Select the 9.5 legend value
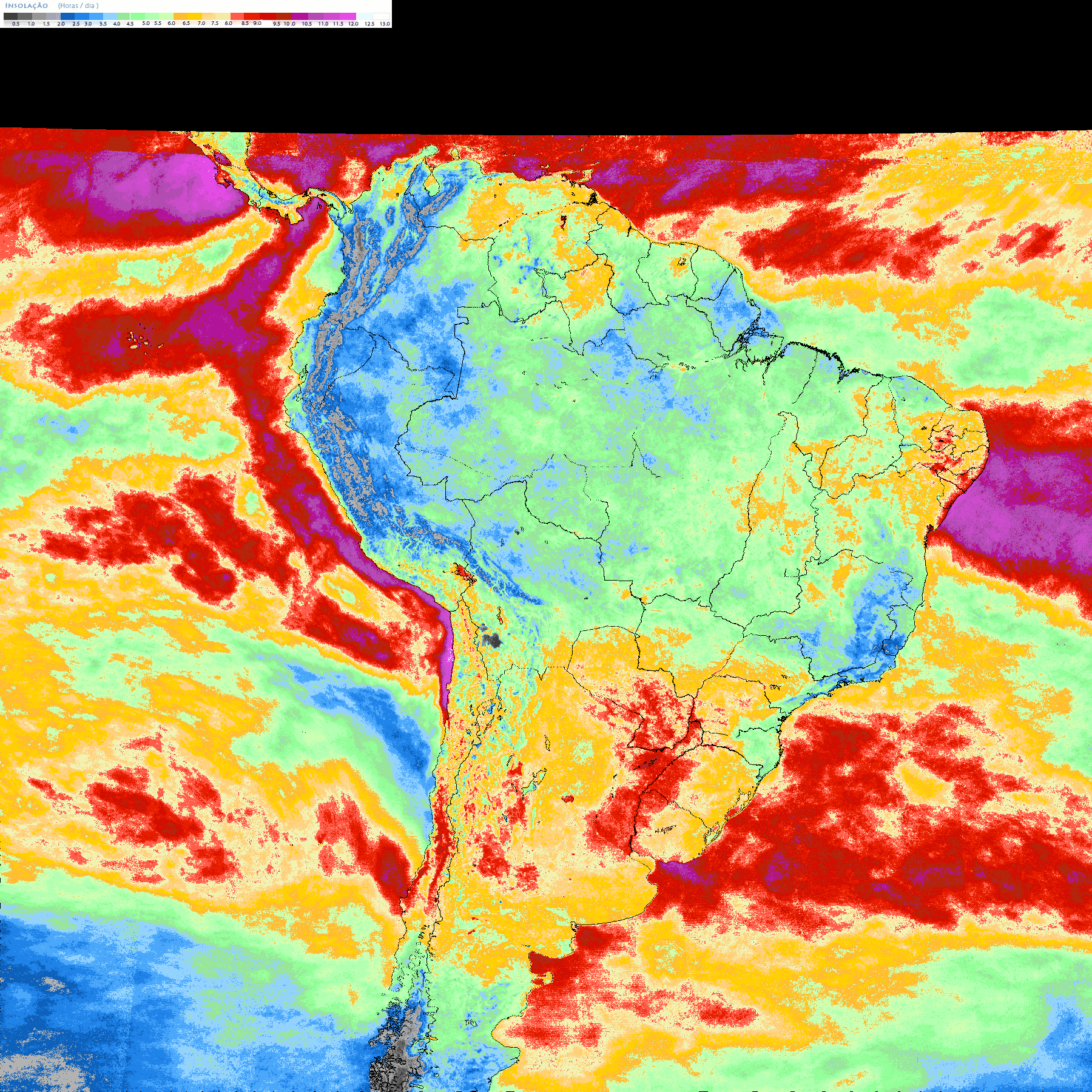Screen dimensions: 1092x1092 point(277,24)
